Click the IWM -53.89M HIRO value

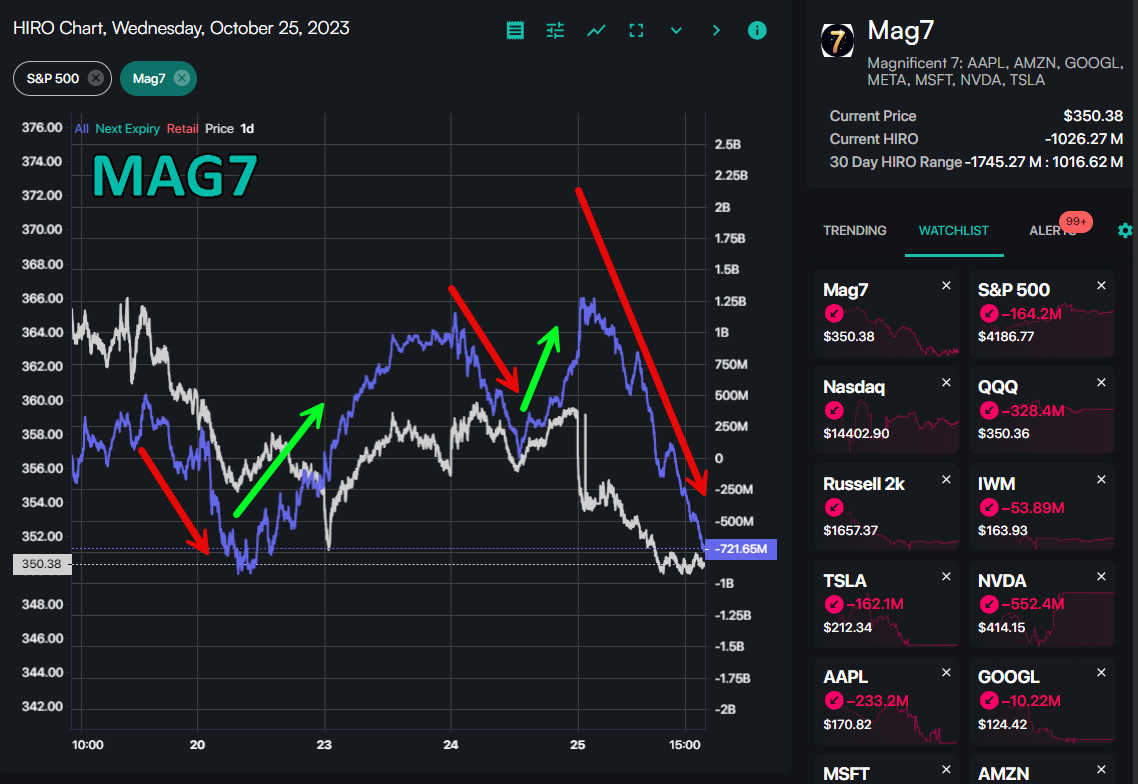pos(1032,507)
